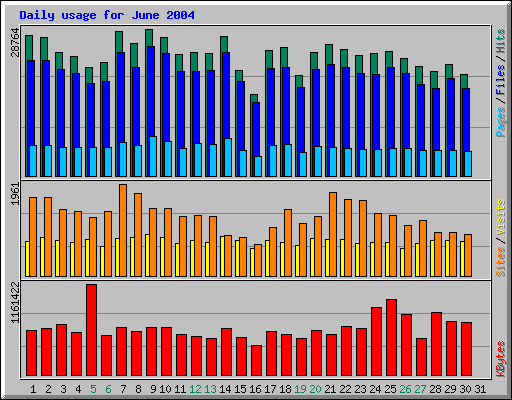The height and width of the screenshot is (400, 512).
Task: Click the blue Files bar for day 14
Action: point(226,95)
